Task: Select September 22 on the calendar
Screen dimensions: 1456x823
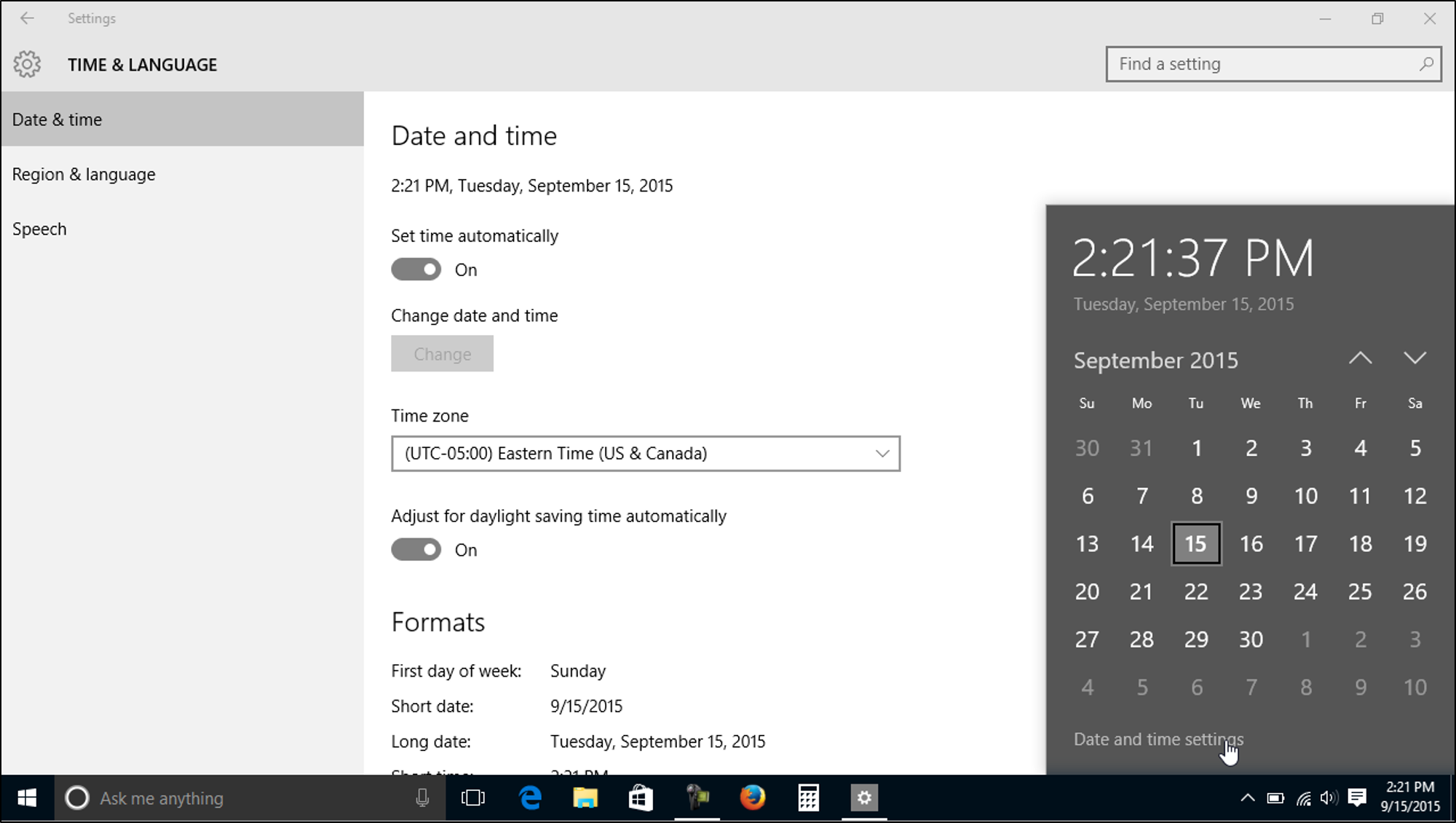Action: [1196, 590]
